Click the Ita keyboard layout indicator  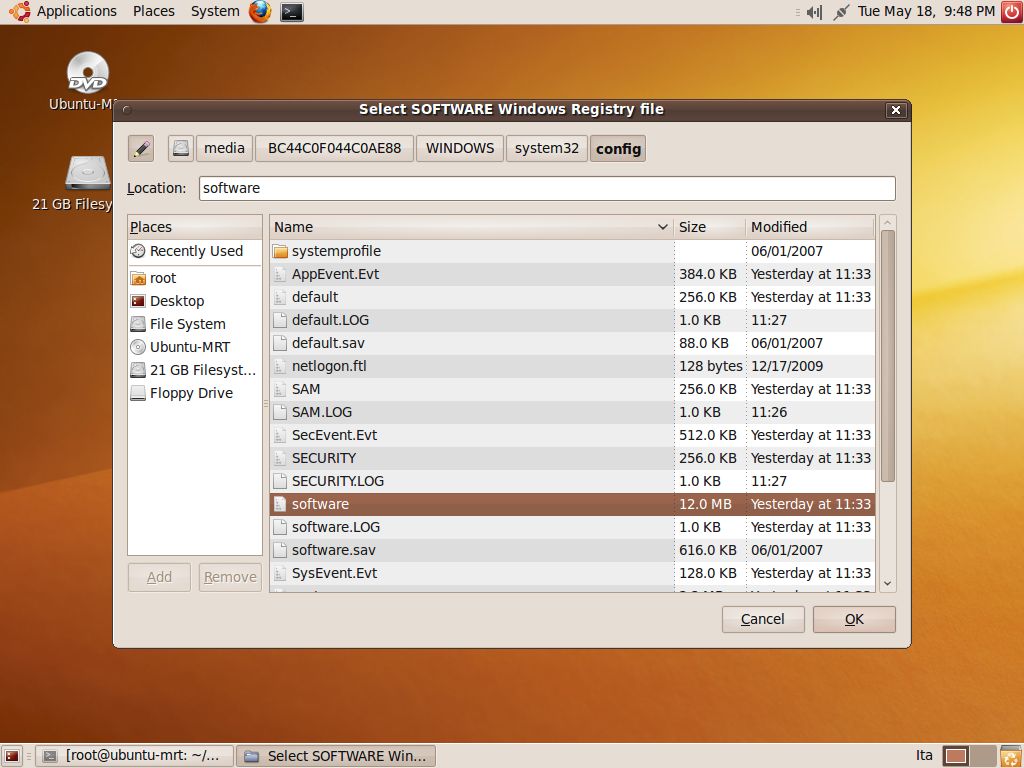click(x=924, y=756)
